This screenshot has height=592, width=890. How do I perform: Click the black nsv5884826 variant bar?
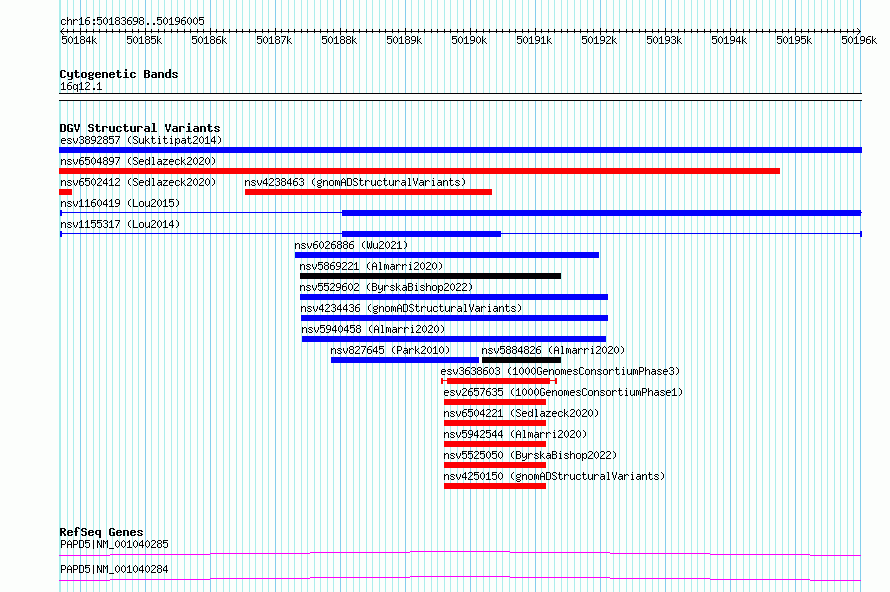pyautogui.click(x=521, y=360)
